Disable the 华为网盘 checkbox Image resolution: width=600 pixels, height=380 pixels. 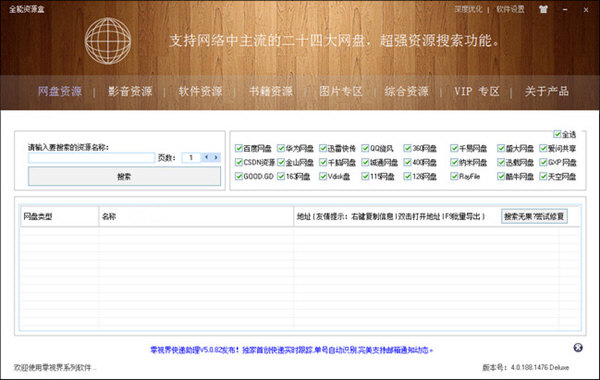click(281, 148)
